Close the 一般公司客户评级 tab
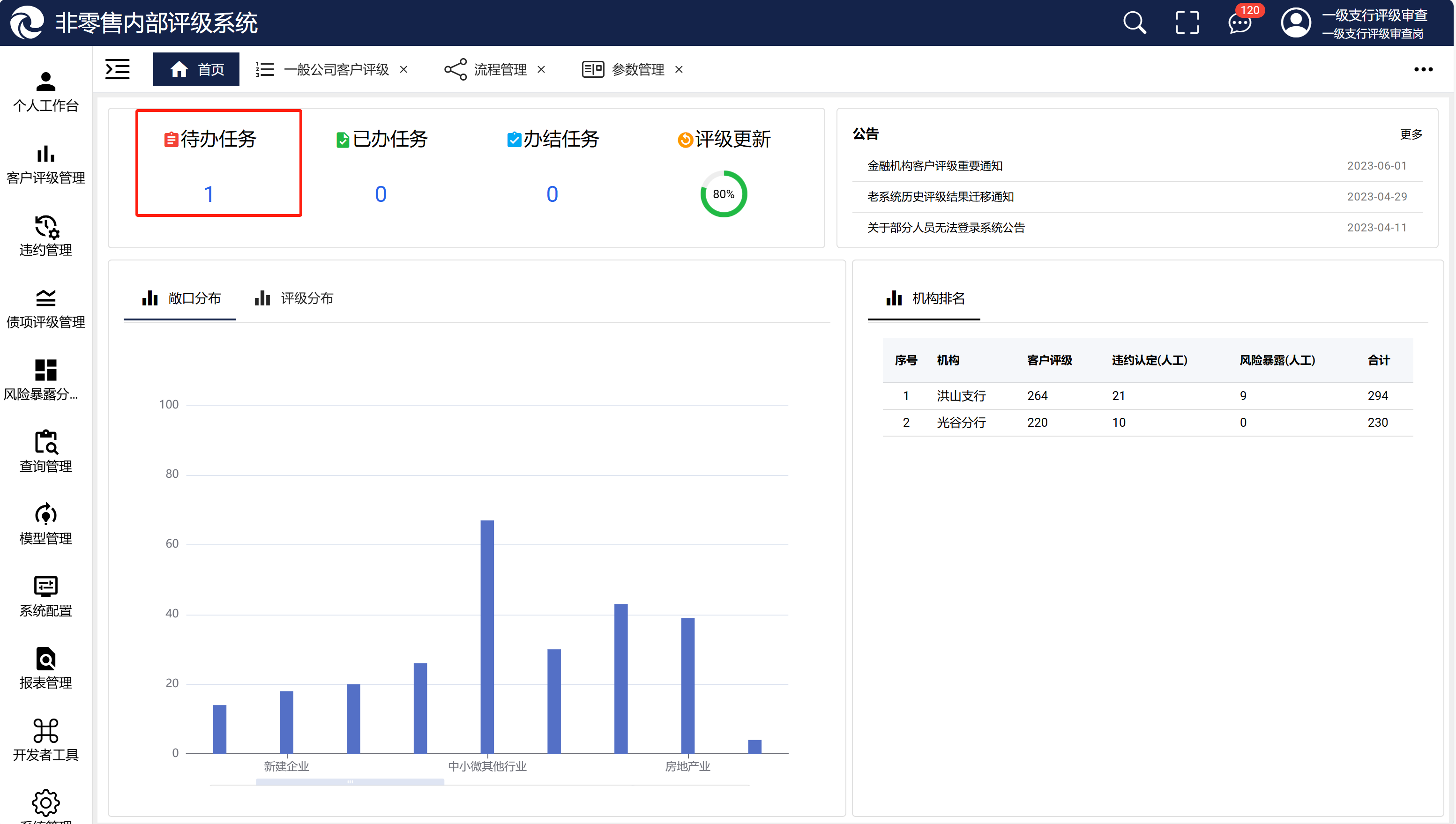Image resolution: width=1456 pixels, height=824 pixels. pos(403,70)
